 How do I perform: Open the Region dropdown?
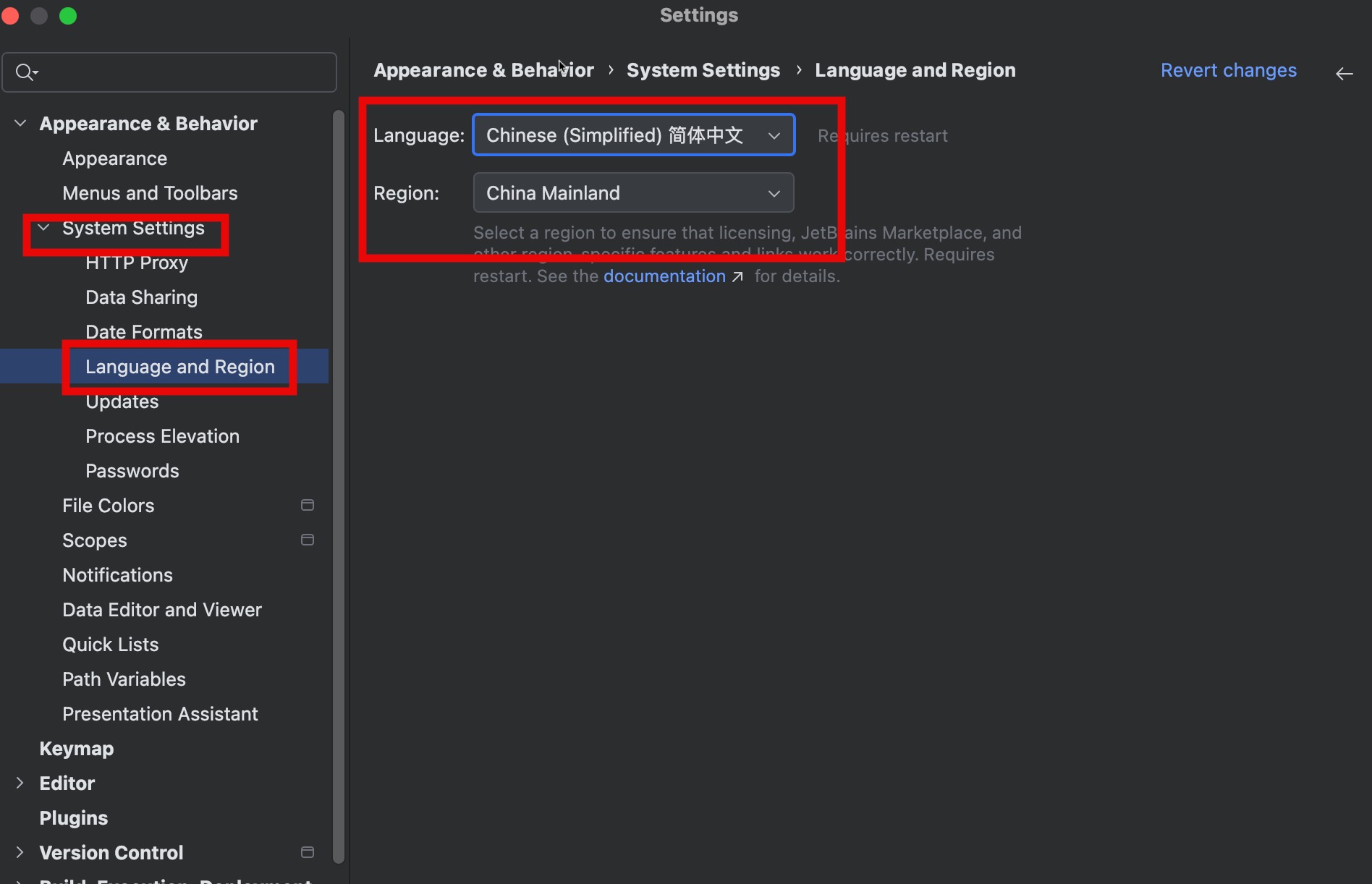[x=633, y=193]
